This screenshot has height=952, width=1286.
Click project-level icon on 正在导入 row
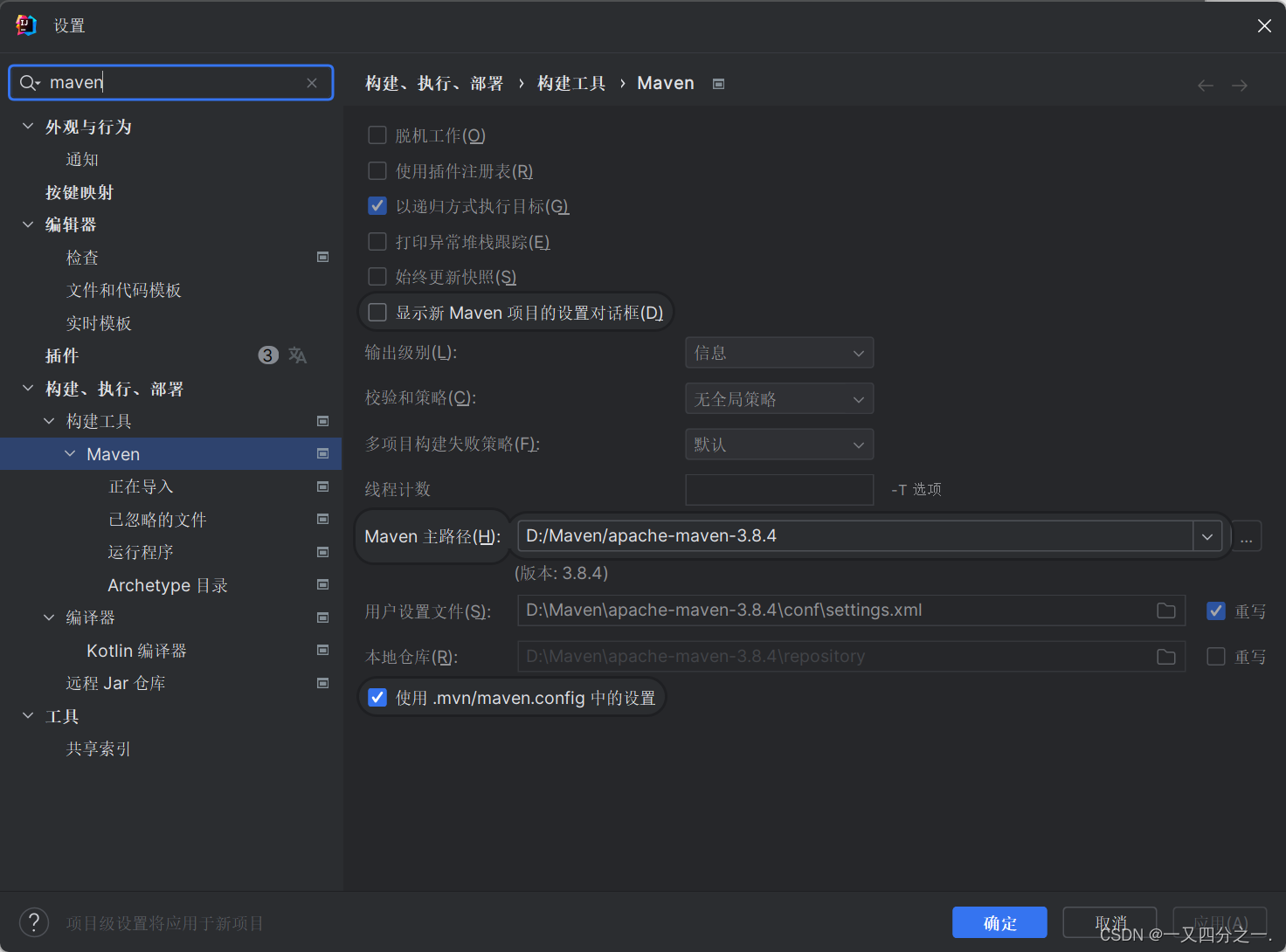[322, 486]
